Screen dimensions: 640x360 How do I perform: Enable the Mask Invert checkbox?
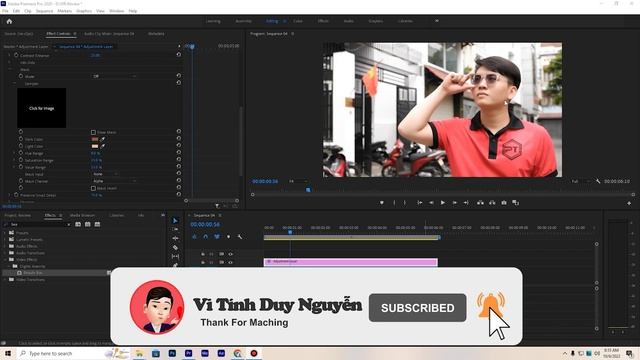pyautogui.click(x=93, y=188)
